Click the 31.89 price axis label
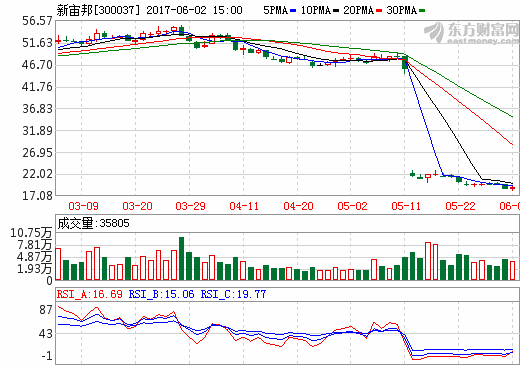Screen dimensions: 520x365 click(x=37, y=131)
